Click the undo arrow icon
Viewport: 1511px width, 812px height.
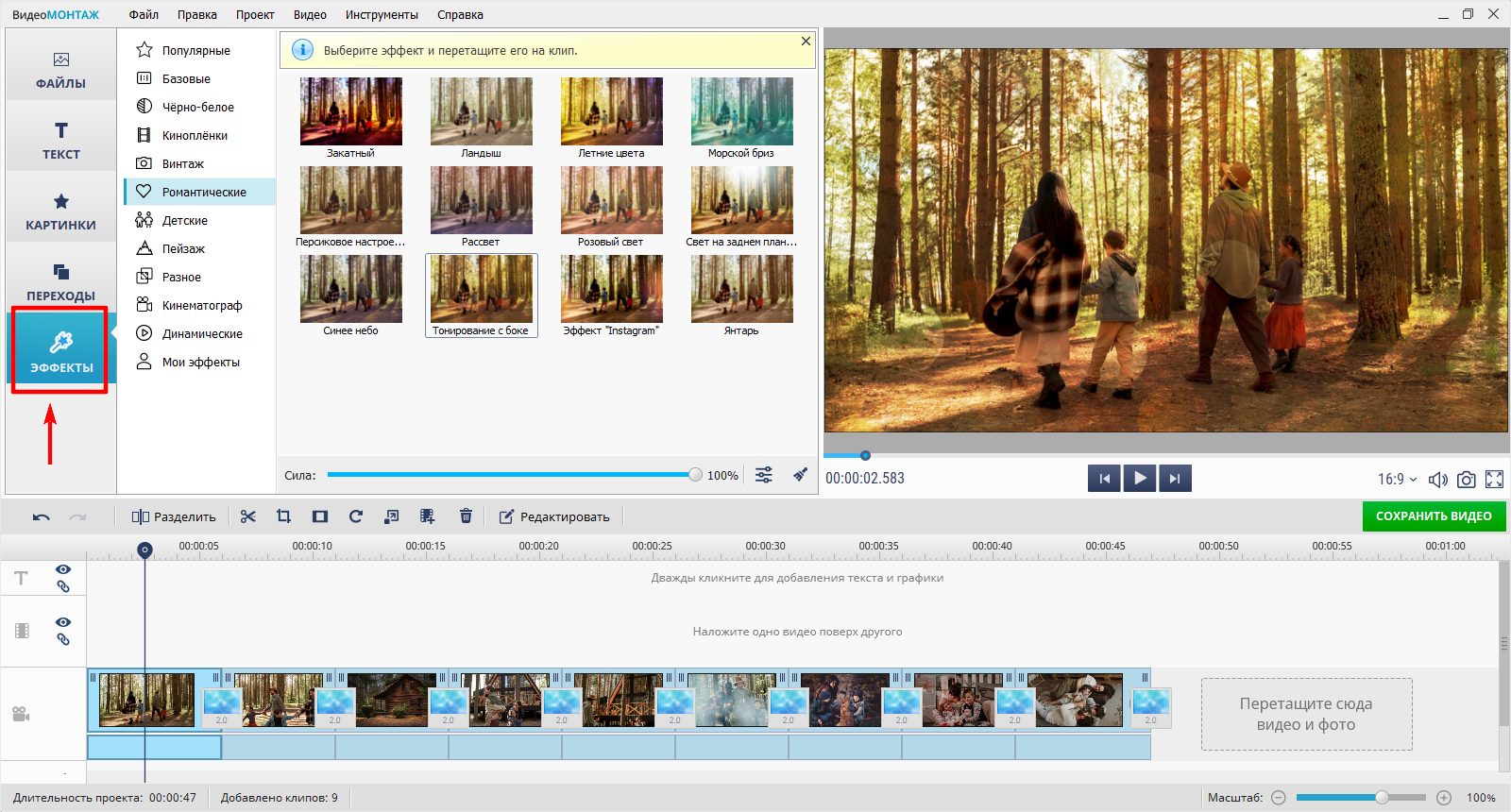[41, 516]
